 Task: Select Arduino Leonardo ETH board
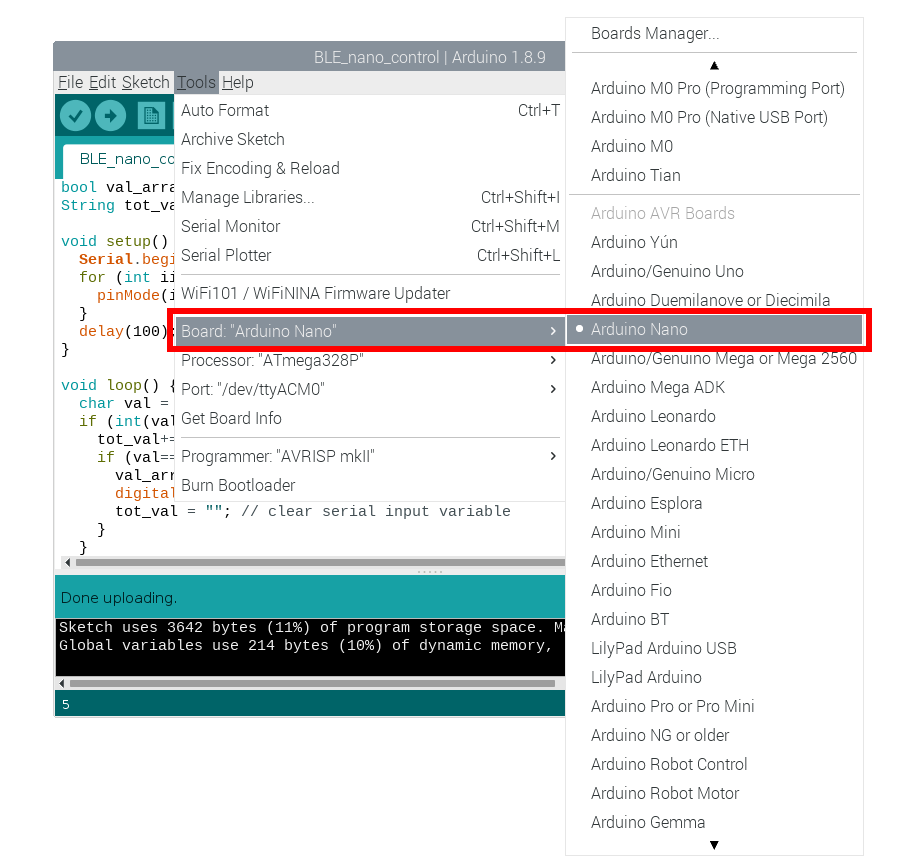click(x=714, y=445)
